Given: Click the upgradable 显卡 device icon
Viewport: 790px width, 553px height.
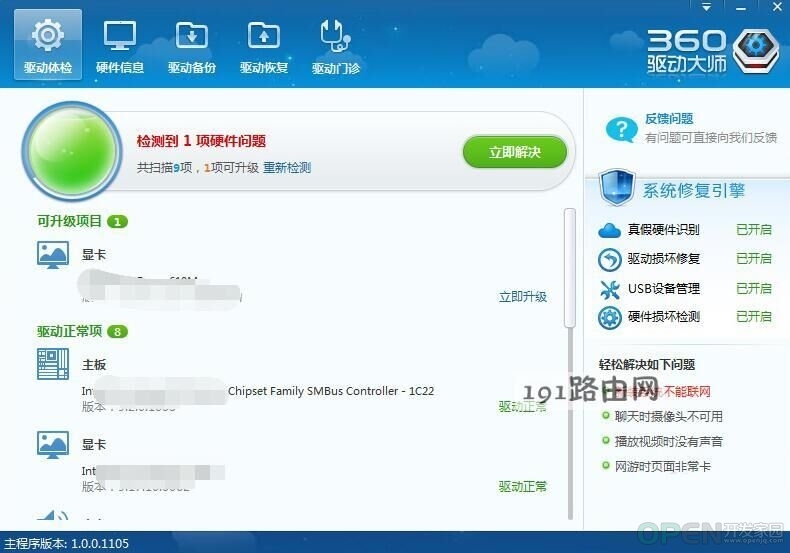Looking at the screenshot, I should [53, 255].
